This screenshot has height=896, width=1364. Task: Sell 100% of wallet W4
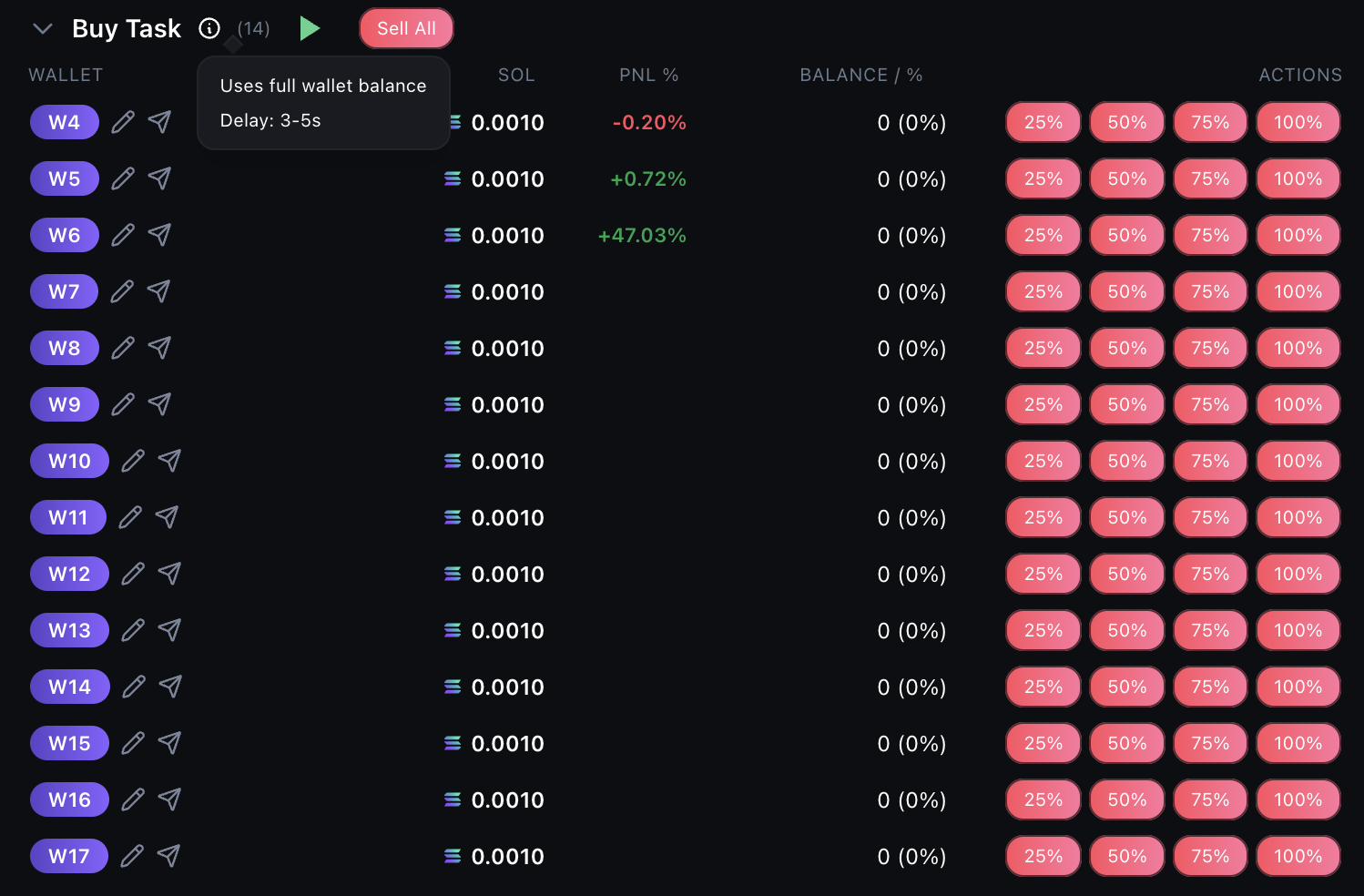click(1298, 121)
